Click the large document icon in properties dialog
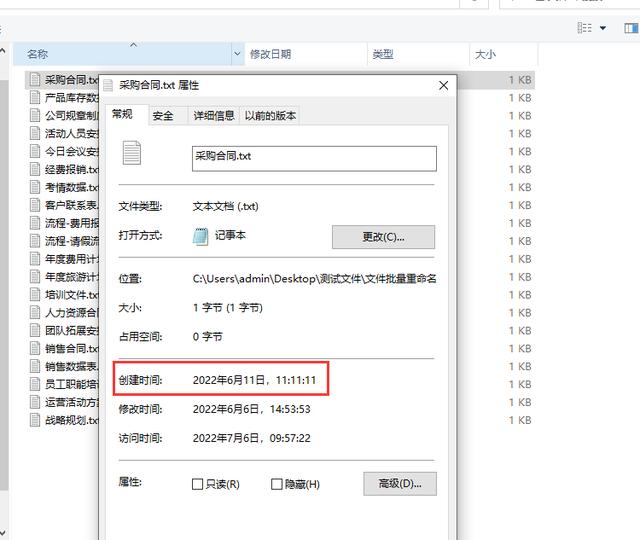This screenshot has width=640, height=540. tap(132, 153)
